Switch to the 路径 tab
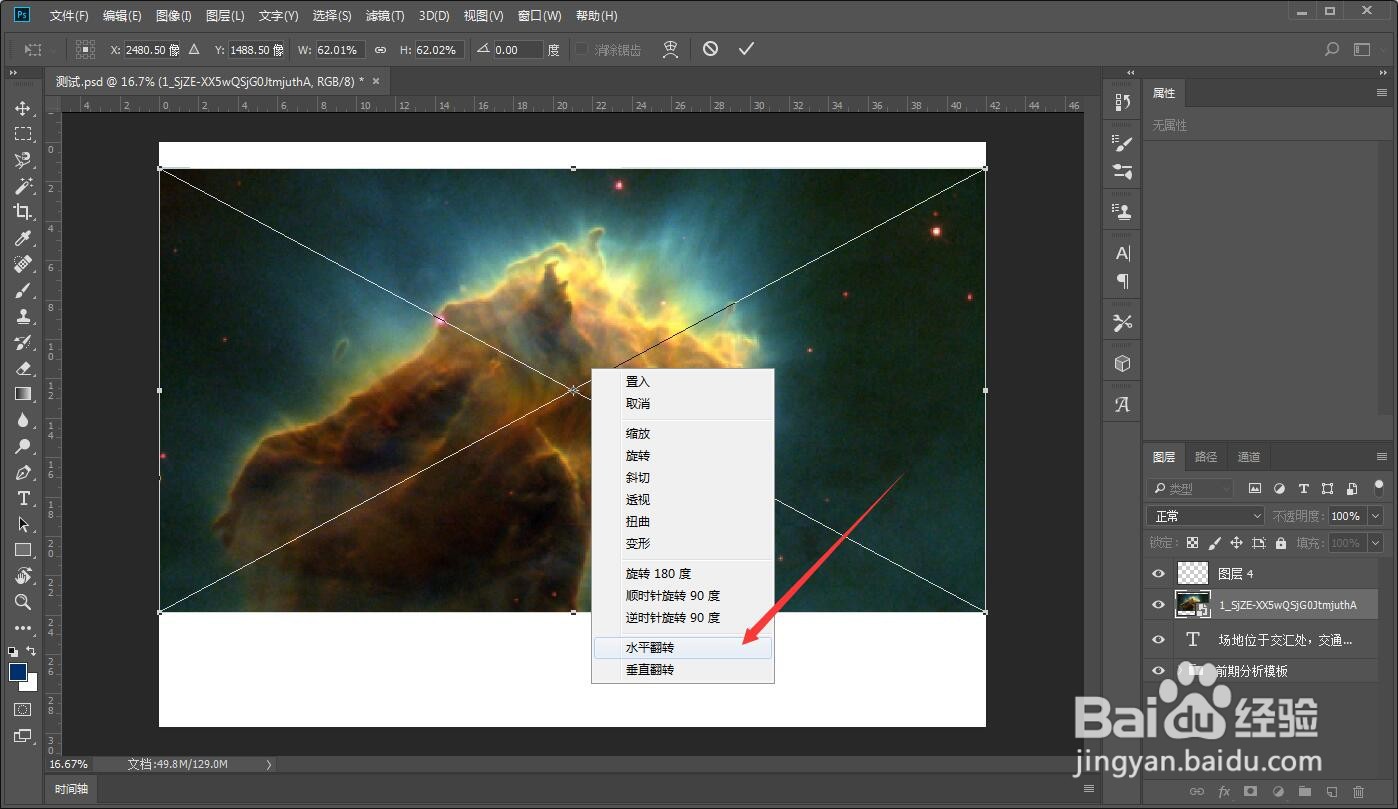Image resolution: width=1398 pixels, height=809 pixels. click(1206, 457)
